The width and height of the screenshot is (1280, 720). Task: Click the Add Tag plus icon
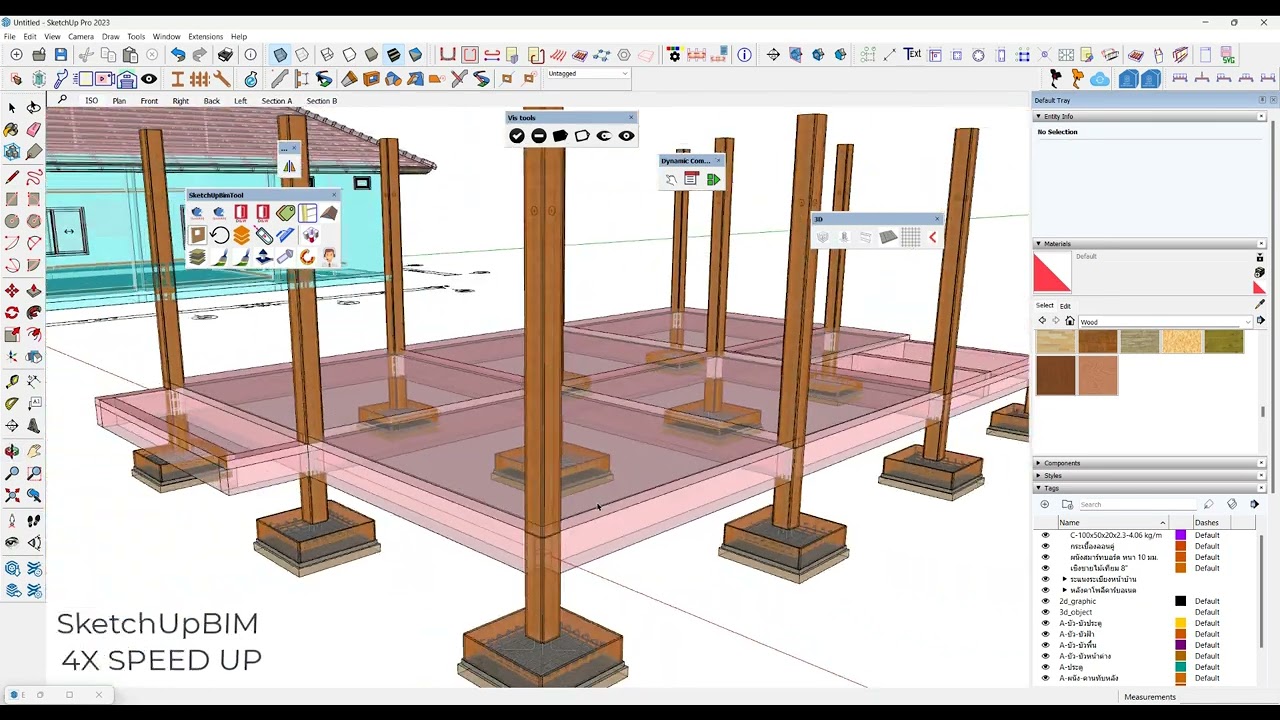(1045, 504)
